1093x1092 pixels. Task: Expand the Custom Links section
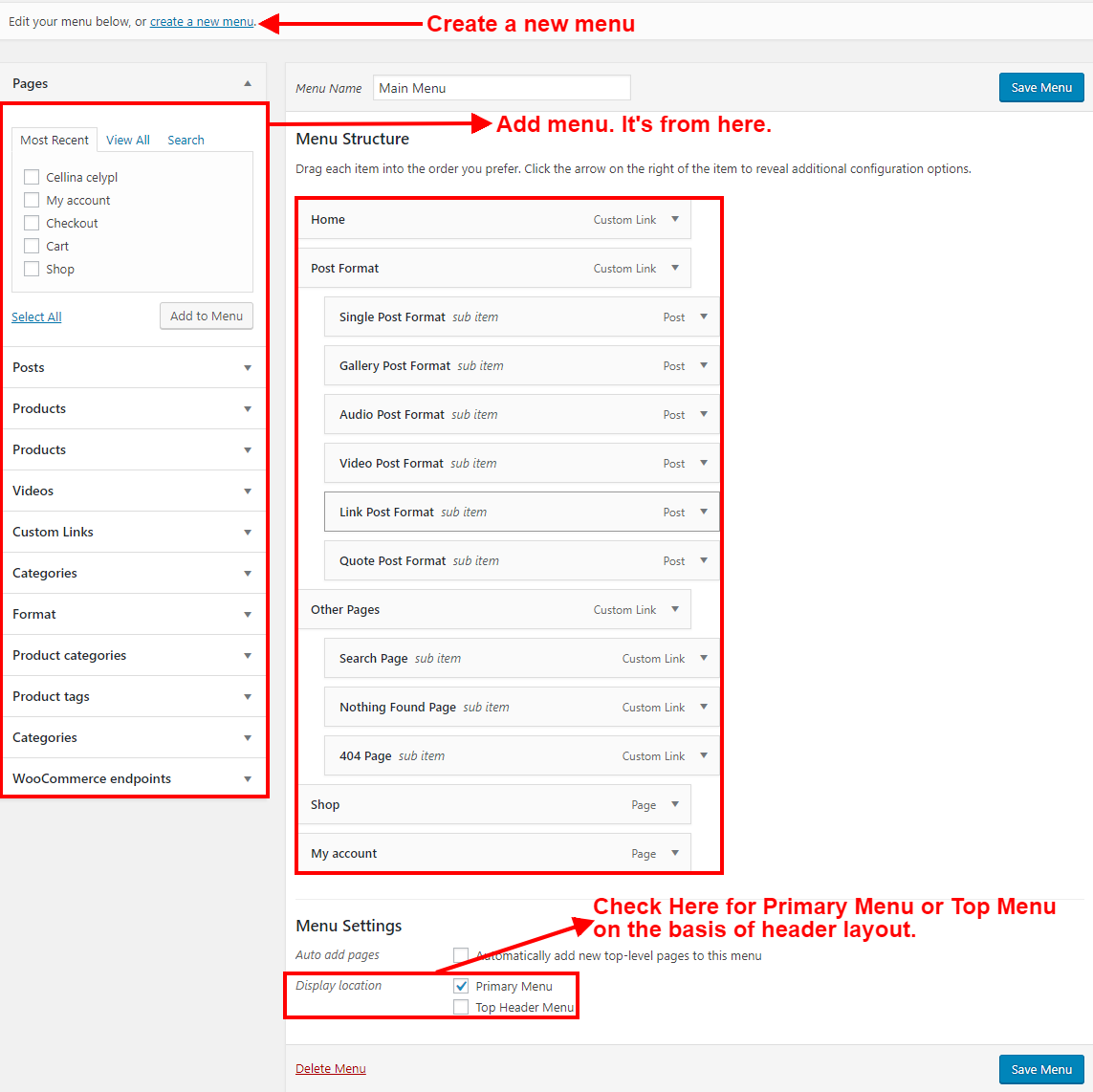(134, 532)
